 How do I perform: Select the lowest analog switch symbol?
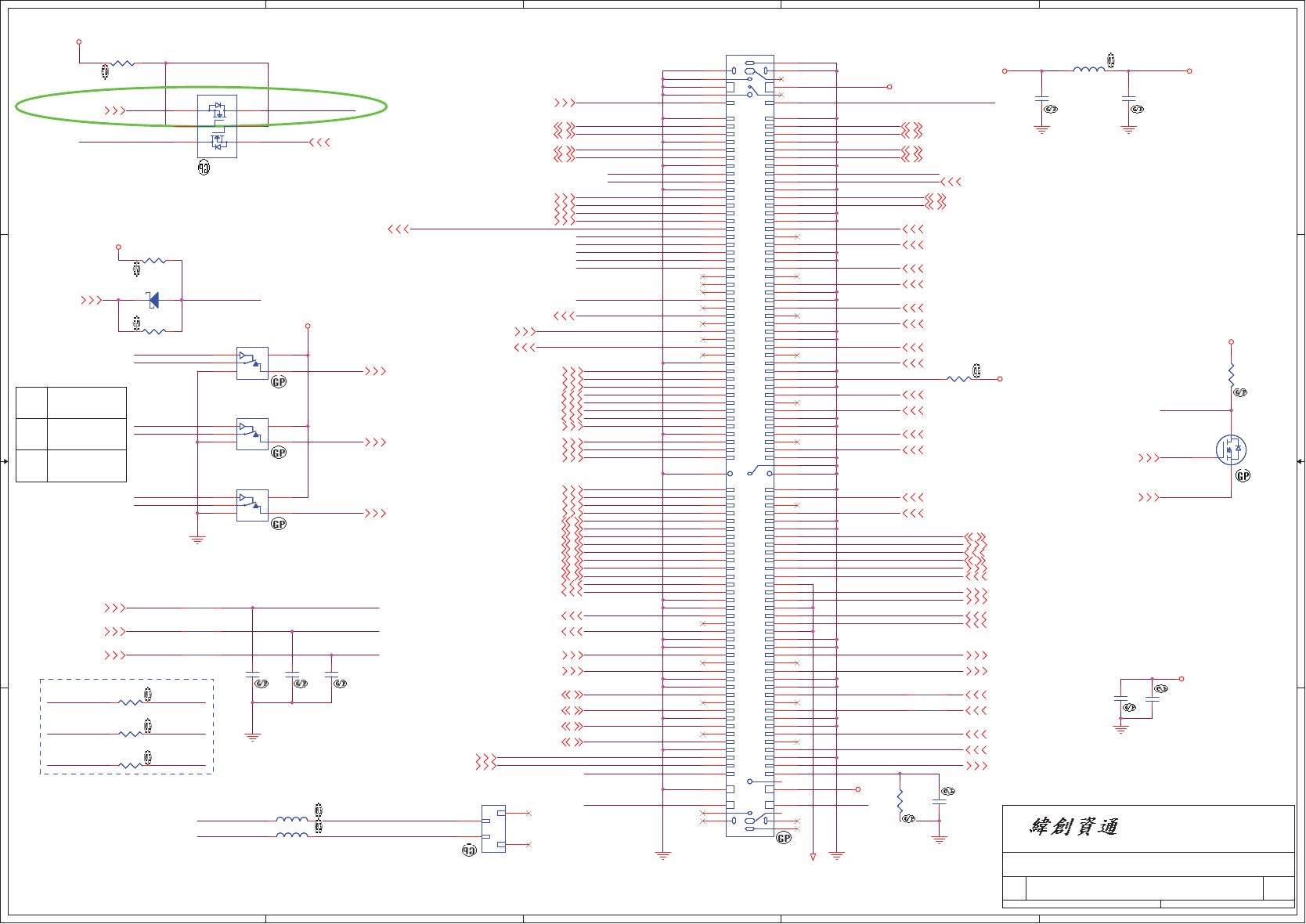pos(252,506)
